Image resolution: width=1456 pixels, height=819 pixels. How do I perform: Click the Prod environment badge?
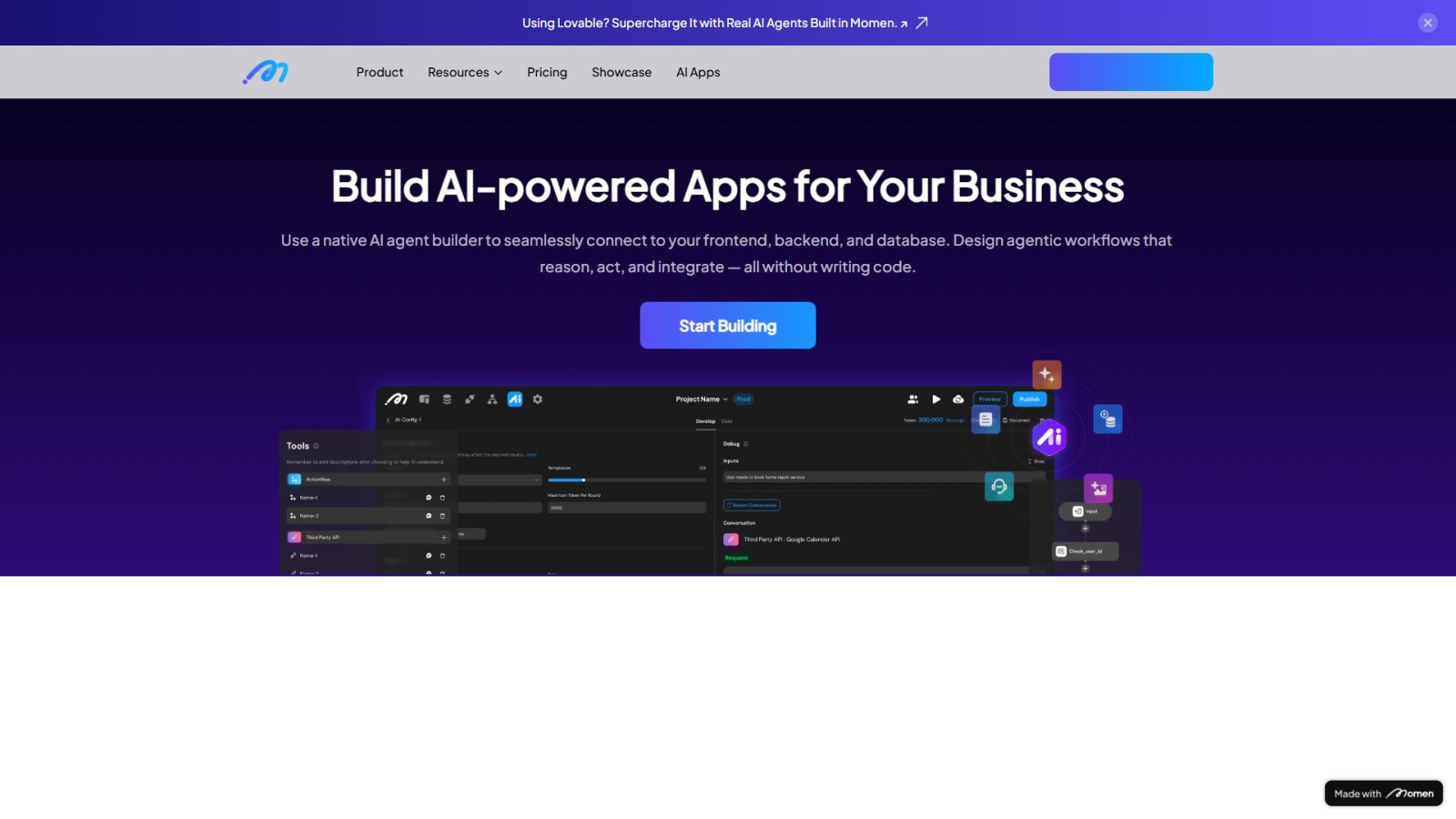click(743, 399)
